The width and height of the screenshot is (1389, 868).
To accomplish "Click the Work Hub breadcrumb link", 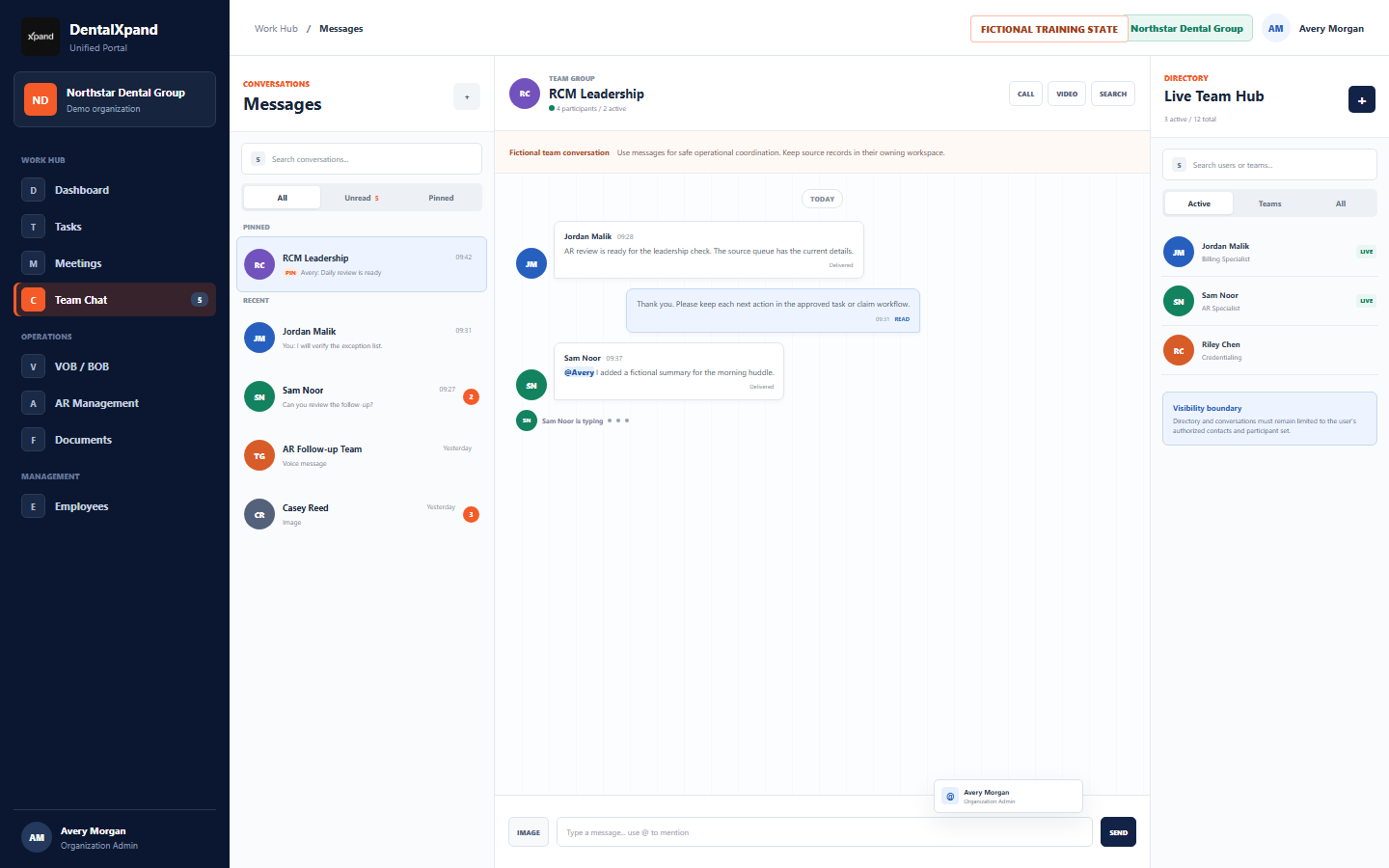I will pos(276,29).
